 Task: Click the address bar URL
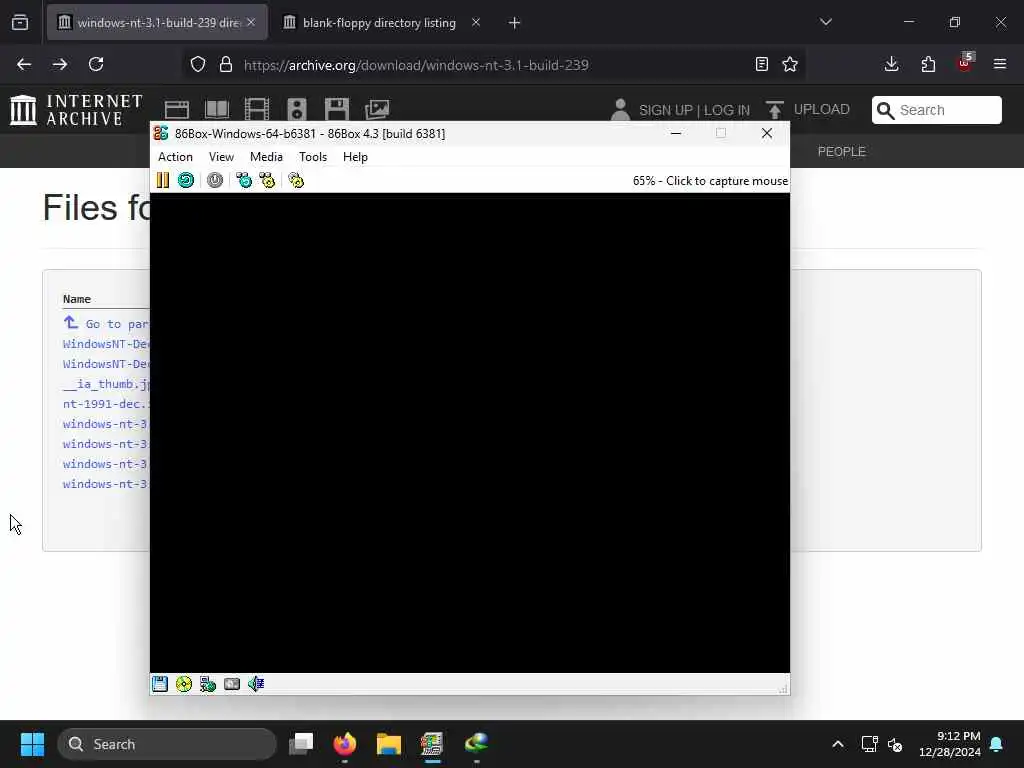(x=416, y=65)
